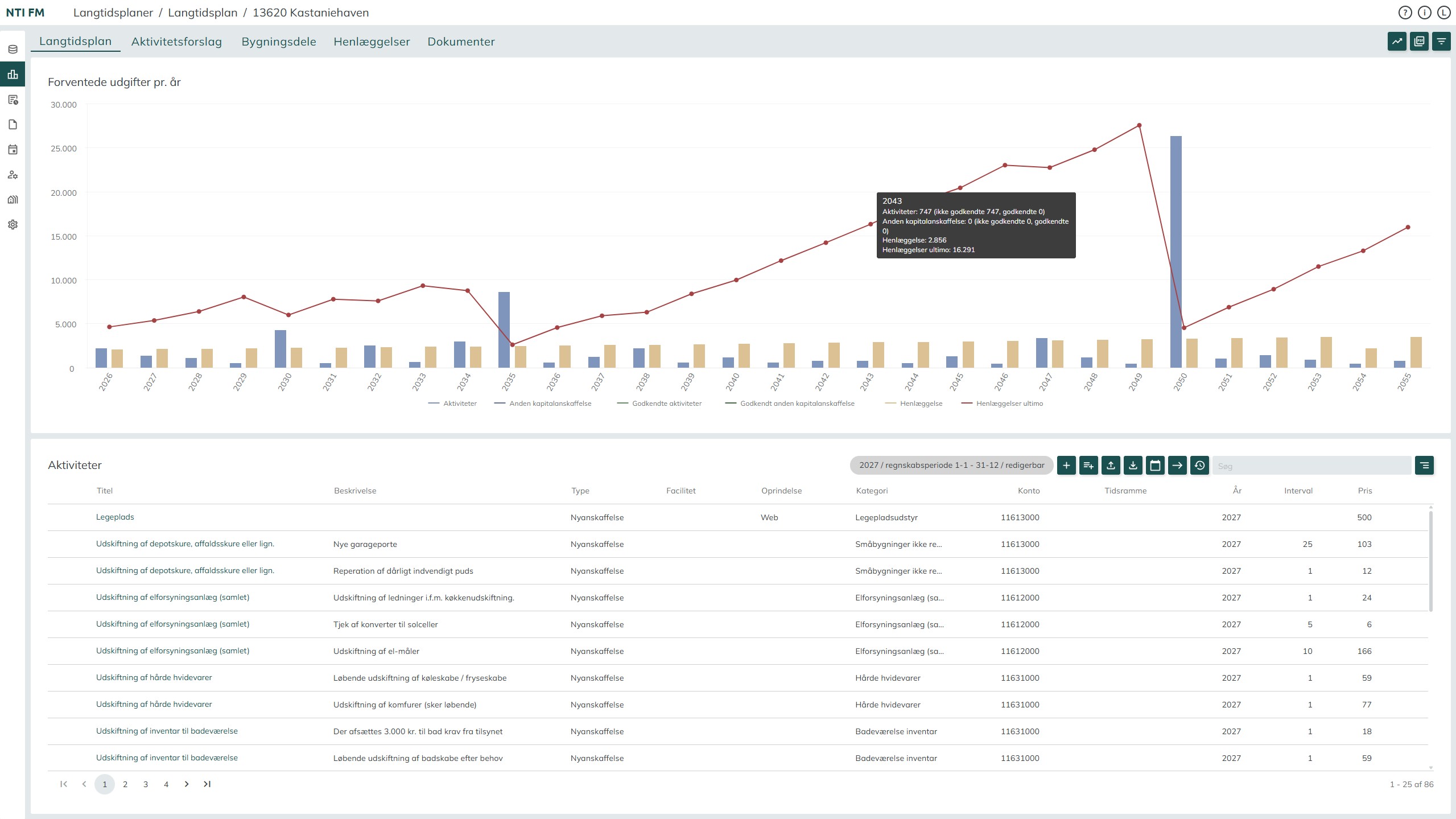Click the trend line chart icon top right

1397,42
